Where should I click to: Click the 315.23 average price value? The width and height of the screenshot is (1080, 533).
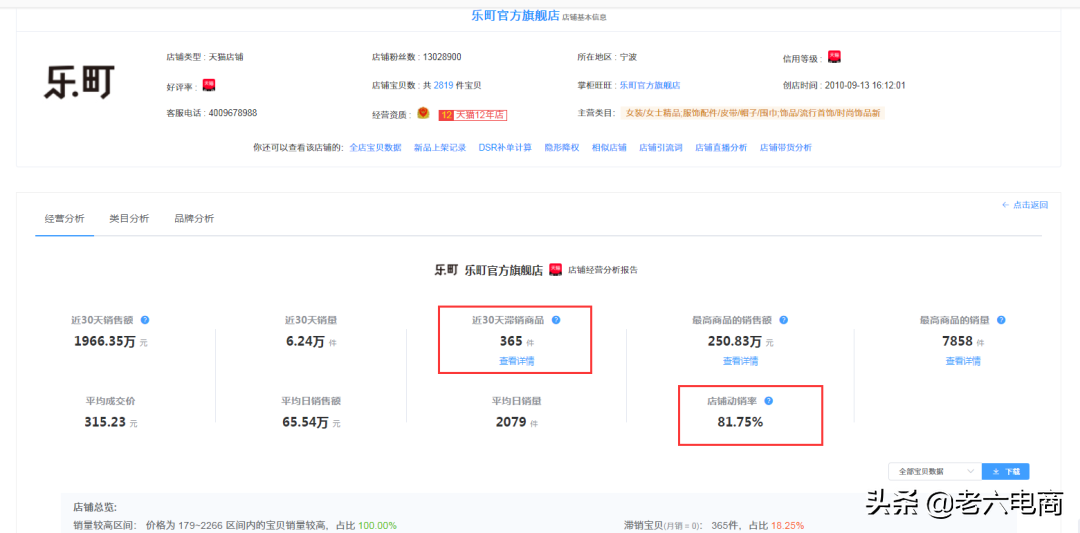point(105,421)
